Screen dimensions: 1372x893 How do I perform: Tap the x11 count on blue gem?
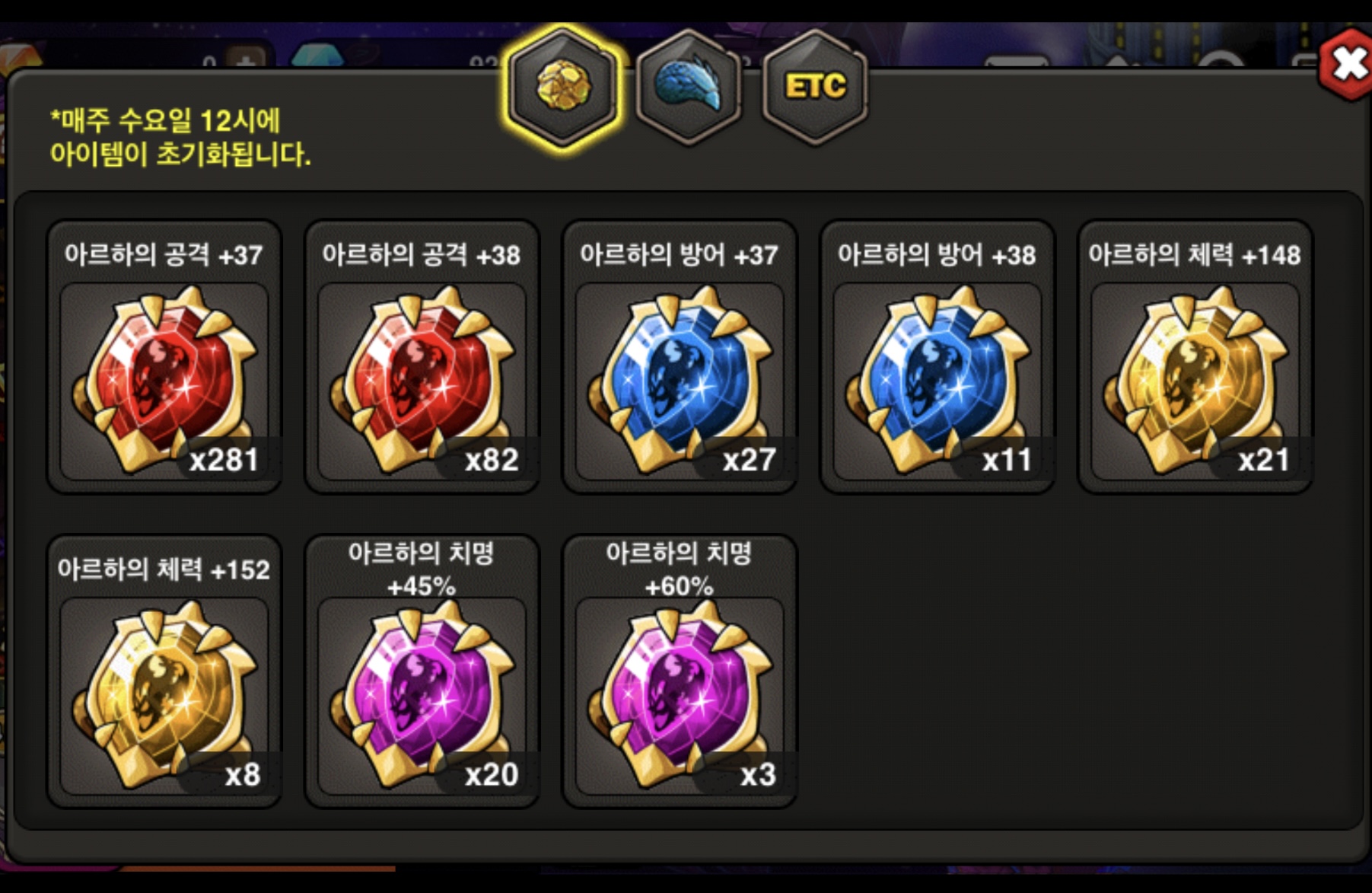[x=1007, y=460]
